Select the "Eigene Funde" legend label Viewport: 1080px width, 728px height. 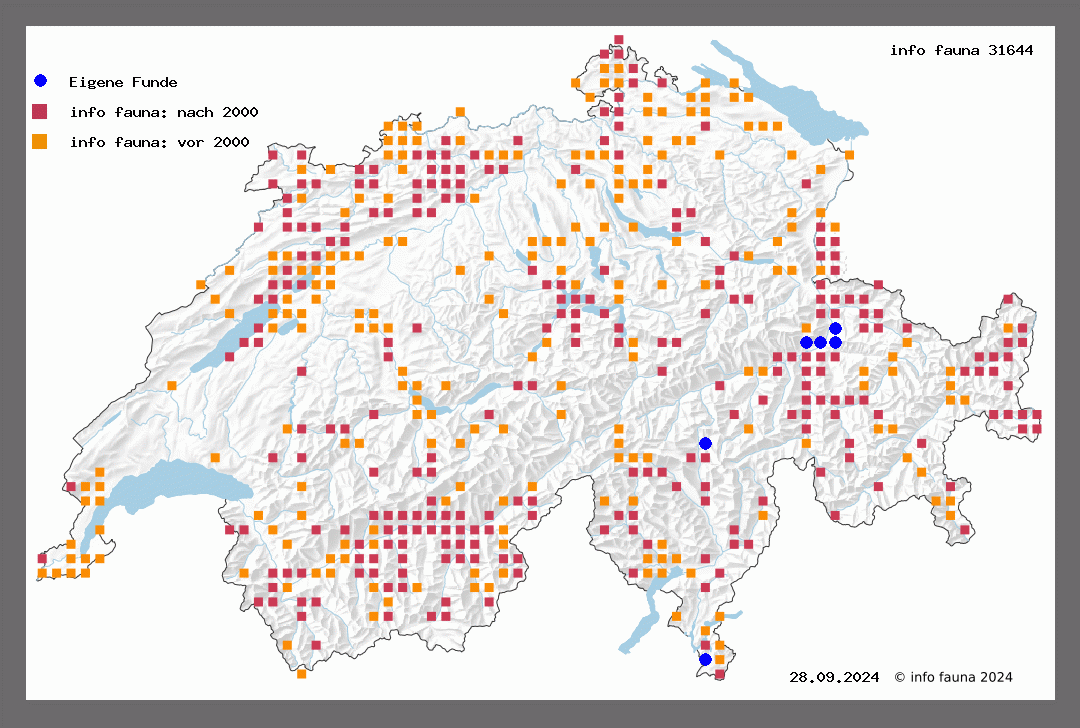(123, 82)
